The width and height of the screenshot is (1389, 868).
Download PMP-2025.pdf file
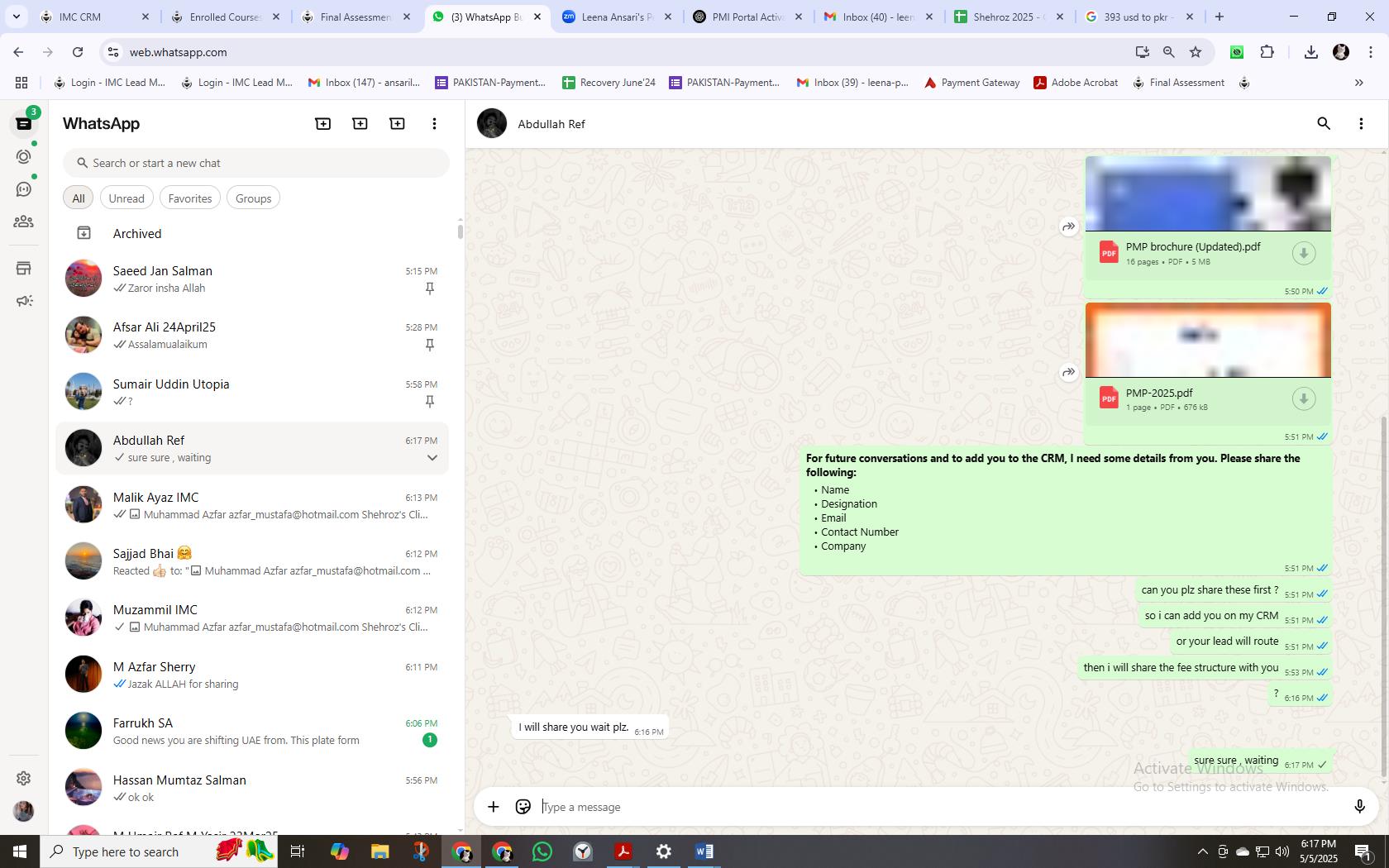[1304, 398]
